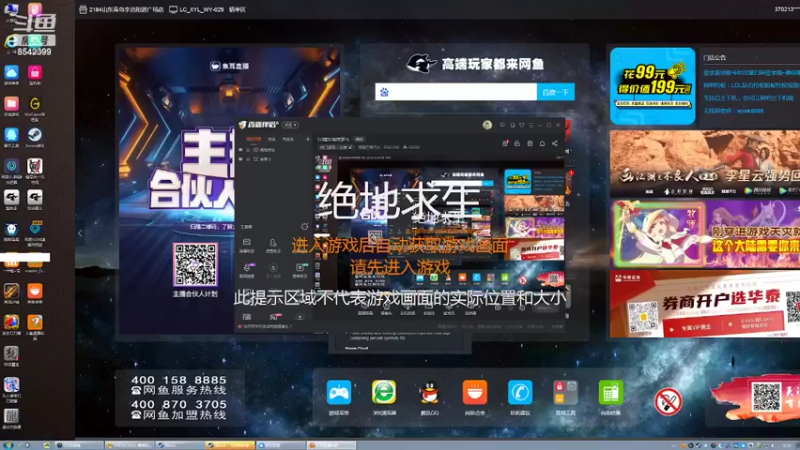
Task: Select the first orange scene tab
Action: click(x=254, y=139)
